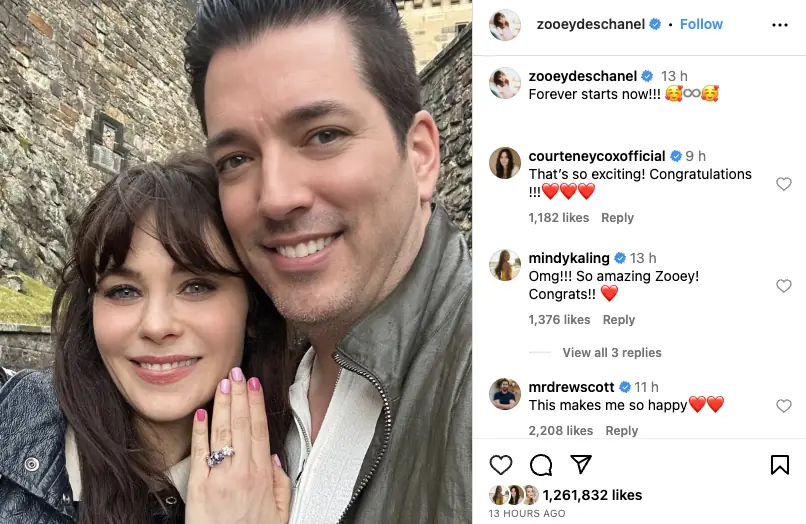Like the post with the heart icon

[x=501, y=465]
